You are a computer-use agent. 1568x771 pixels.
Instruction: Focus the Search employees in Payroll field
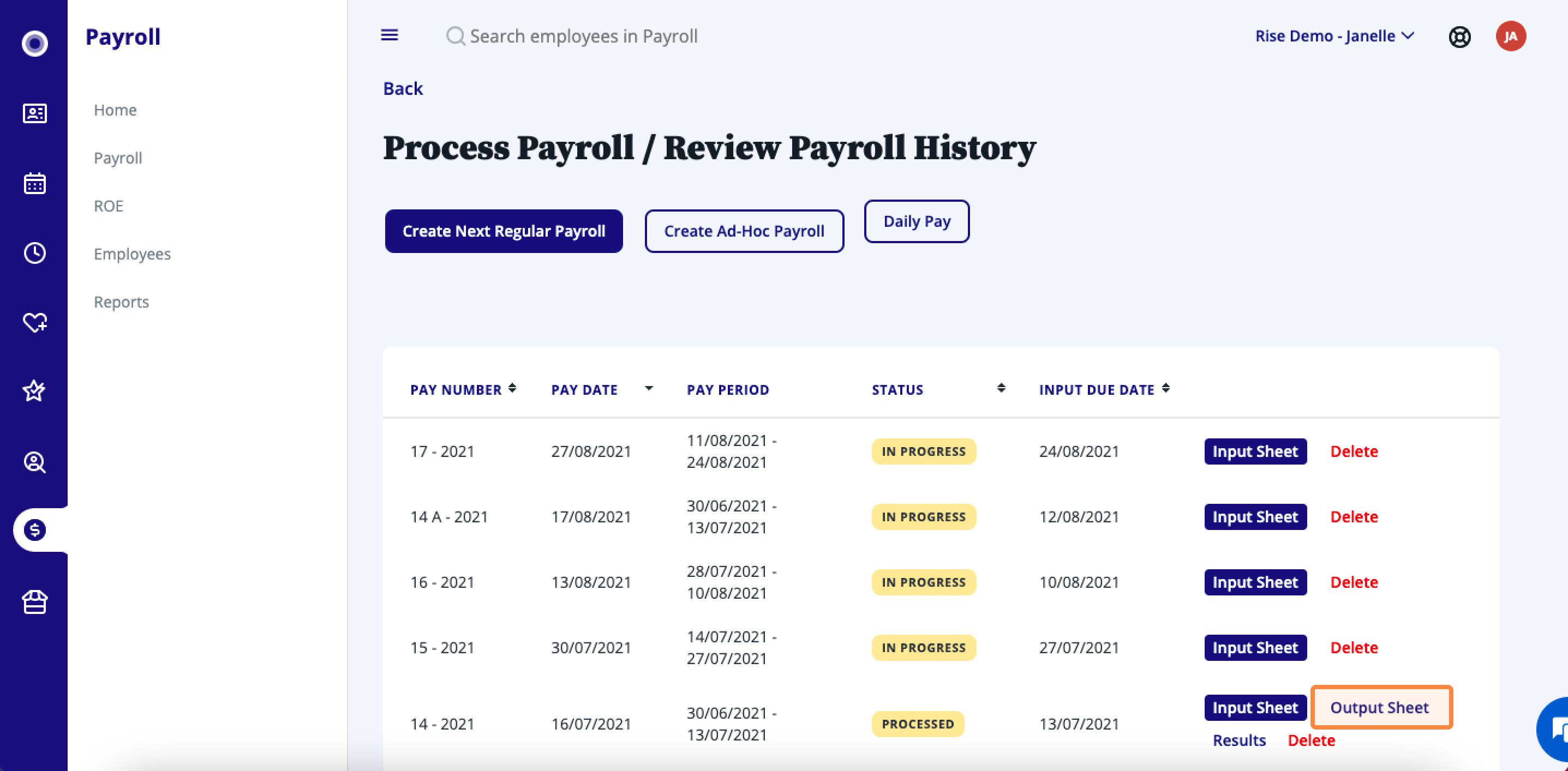coord(583,36)
